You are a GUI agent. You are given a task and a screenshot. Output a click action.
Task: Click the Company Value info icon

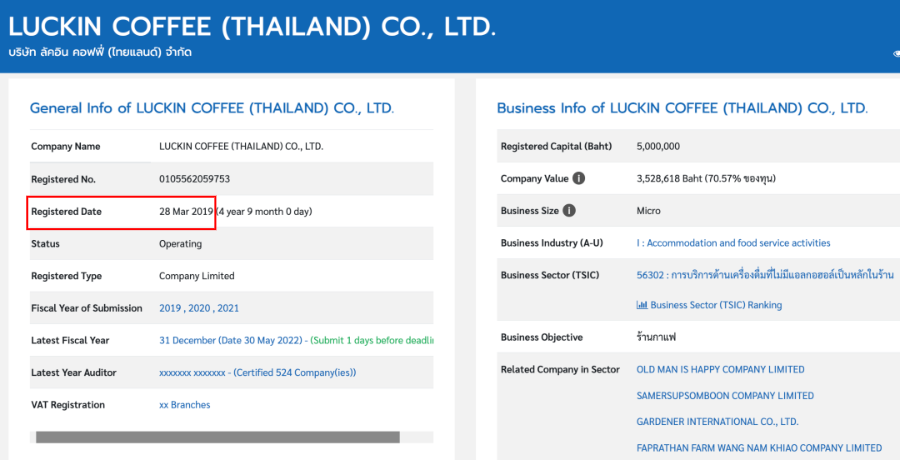pos(579,179)
